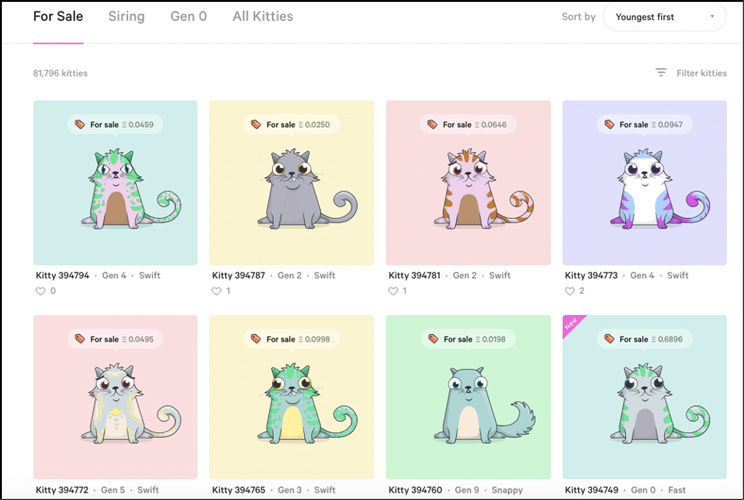
Task: Switch to the Siring tab
Action: coord(126,17)
